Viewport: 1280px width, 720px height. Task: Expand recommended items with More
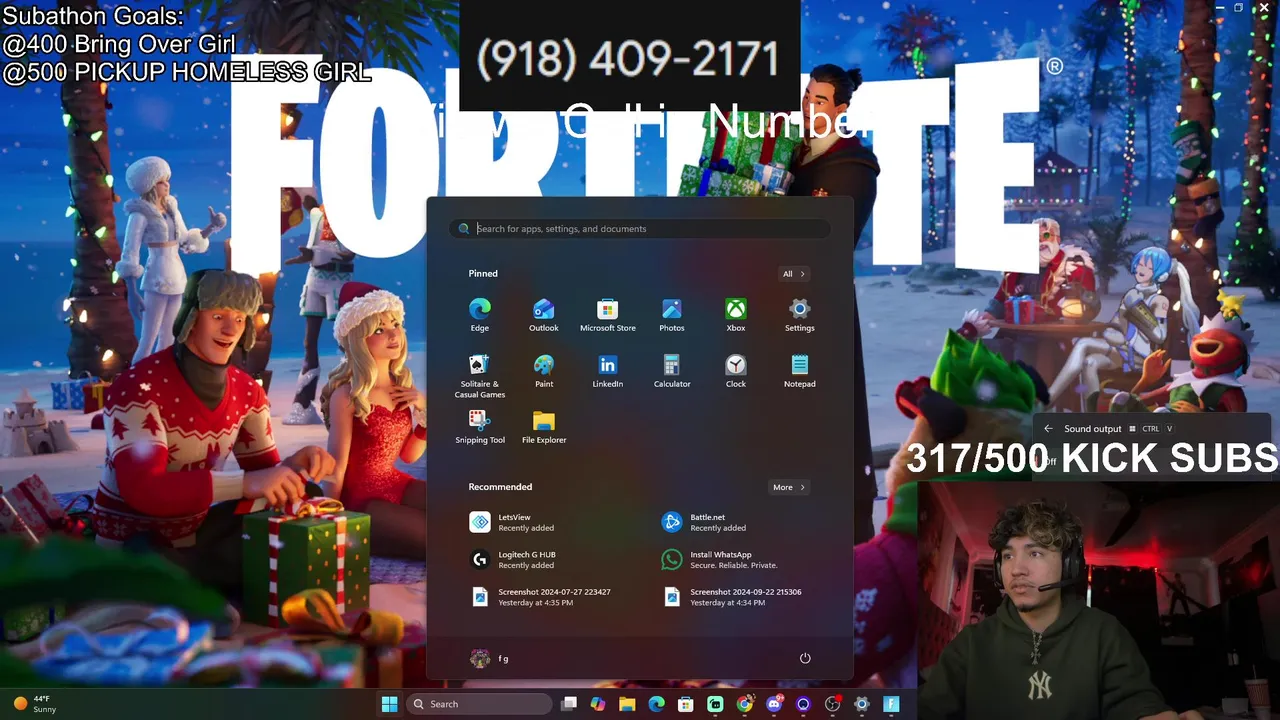coord(789,487)
